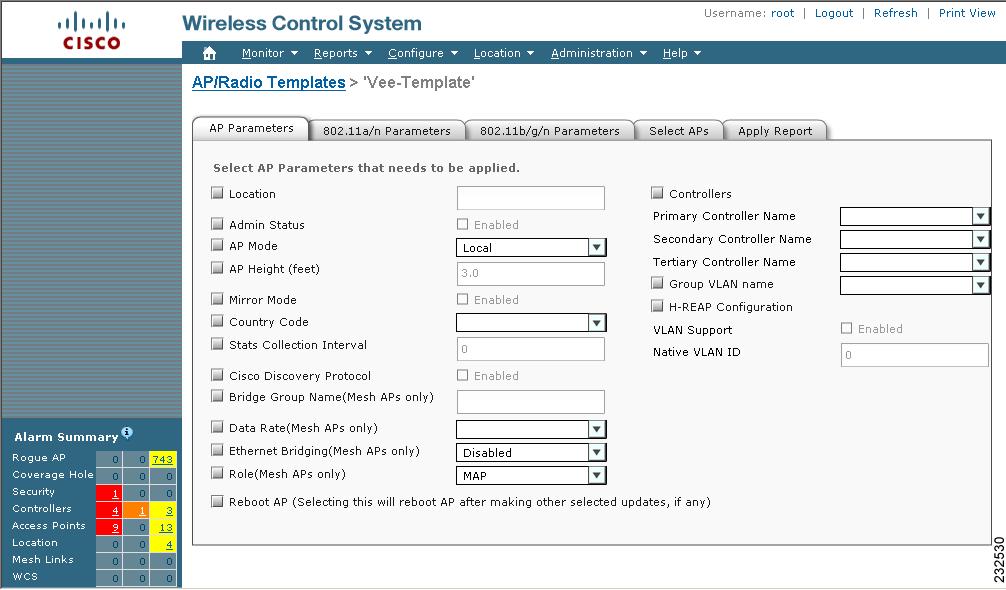
Task: Open the Tertiary Controller Name dropdown
Action: point(914,262)
